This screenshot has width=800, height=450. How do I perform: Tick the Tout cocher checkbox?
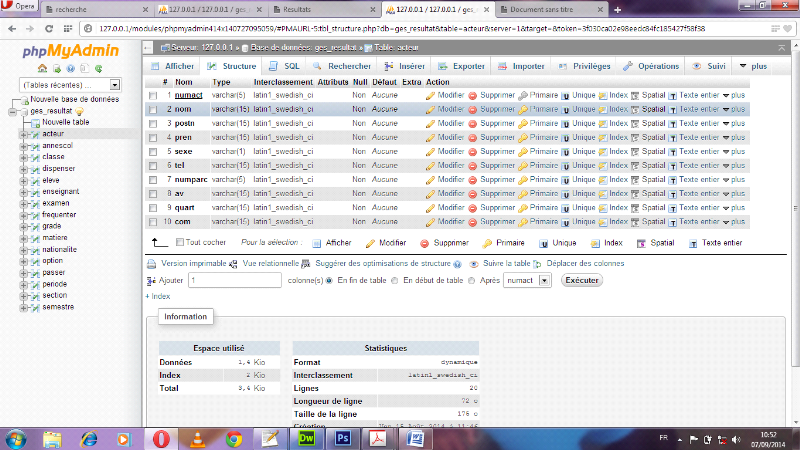point(180,242)
